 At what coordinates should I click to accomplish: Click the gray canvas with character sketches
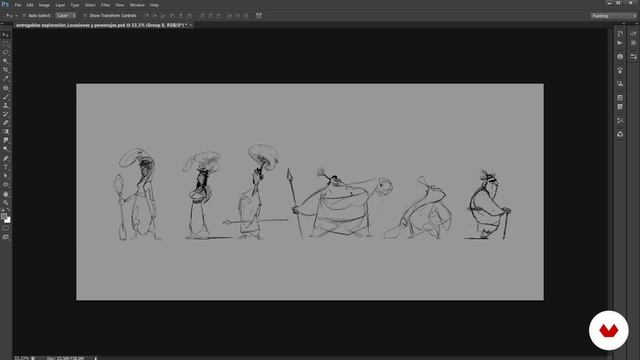coord(310,192)
